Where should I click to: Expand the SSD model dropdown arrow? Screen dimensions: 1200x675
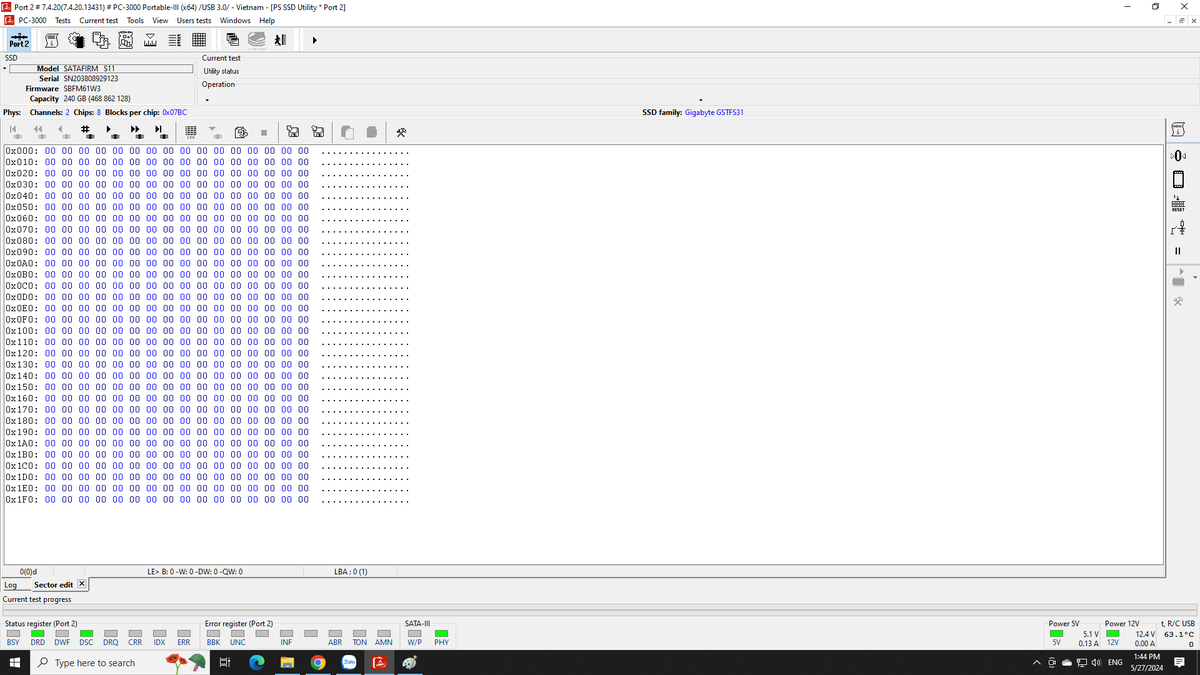point(5,70)
